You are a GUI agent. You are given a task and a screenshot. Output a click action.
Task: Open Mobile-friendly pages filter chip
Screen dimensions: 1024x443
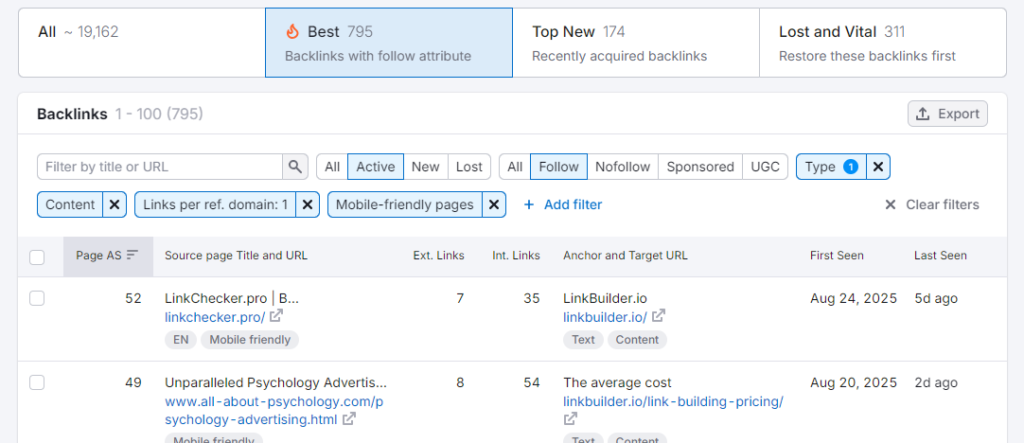405,205
